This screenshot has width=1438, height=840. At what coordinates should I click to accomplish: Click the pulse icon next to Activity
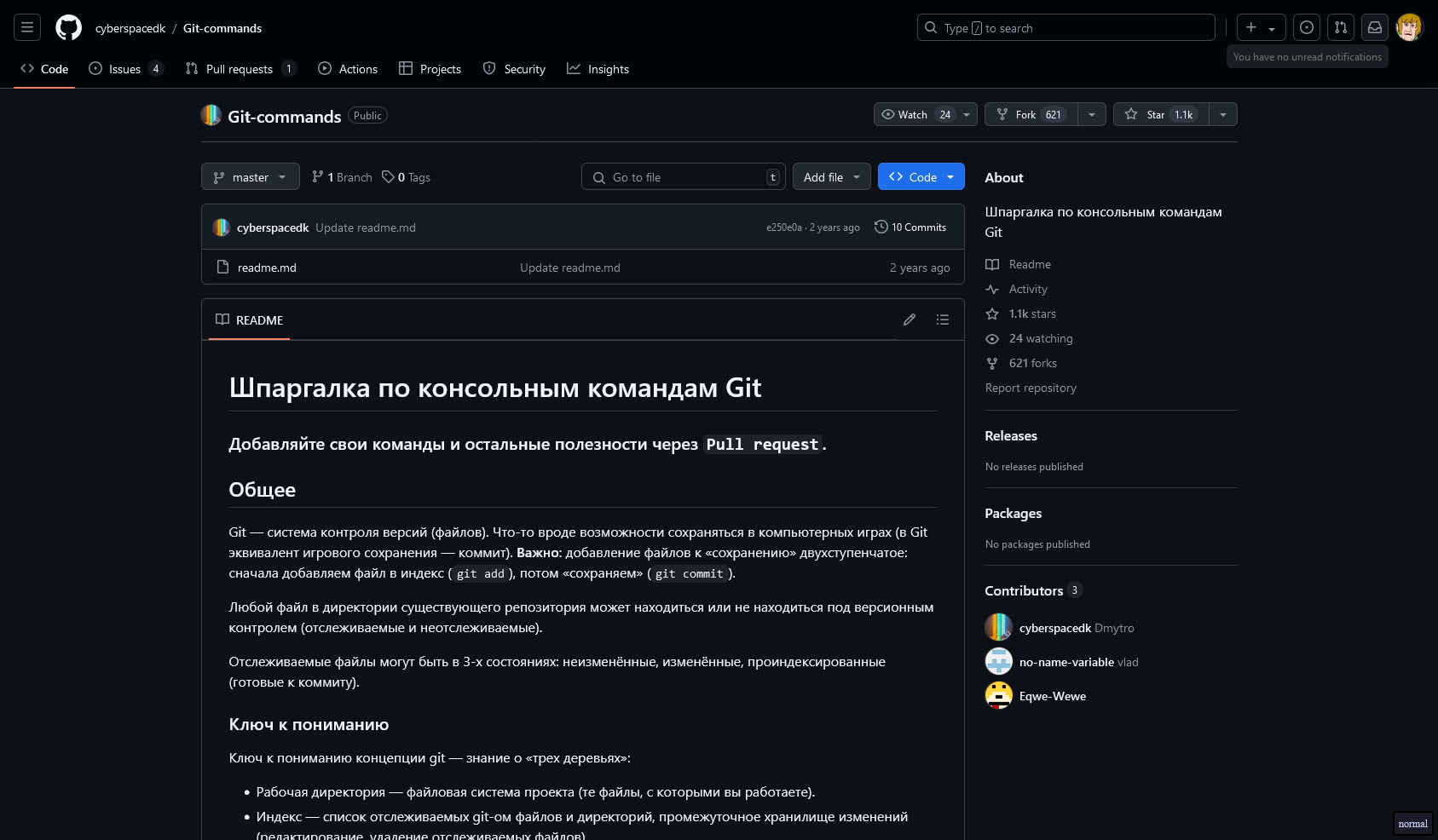992,289
